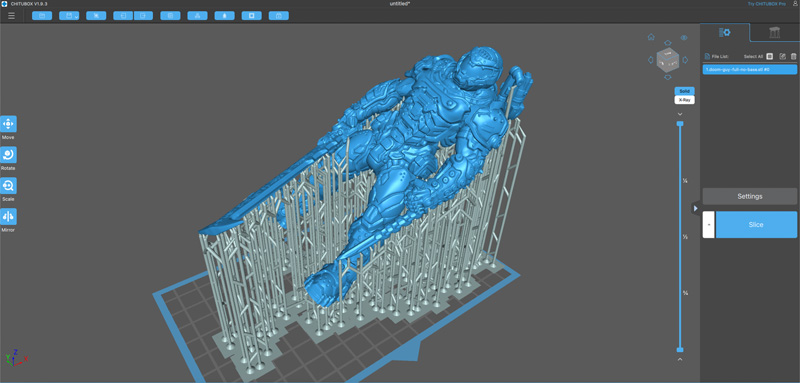Screen dimensions: 800x383
Task: Open the hamburger main menu
Action: coord(11,16)
